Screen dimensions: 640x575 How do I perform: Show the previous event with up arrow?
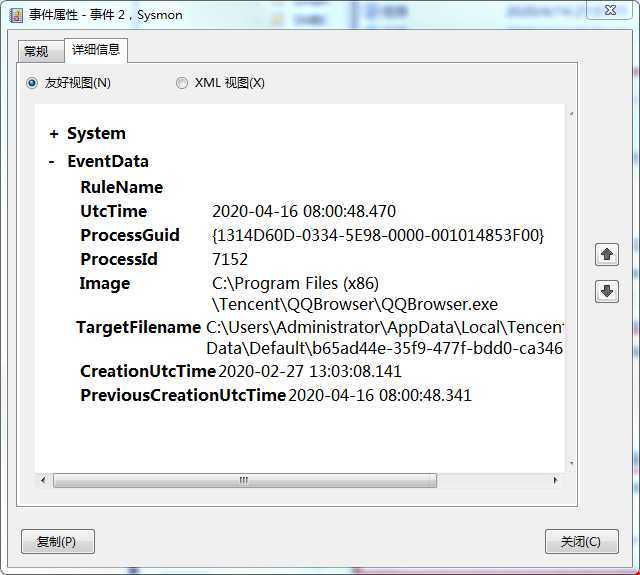[607, 255]
